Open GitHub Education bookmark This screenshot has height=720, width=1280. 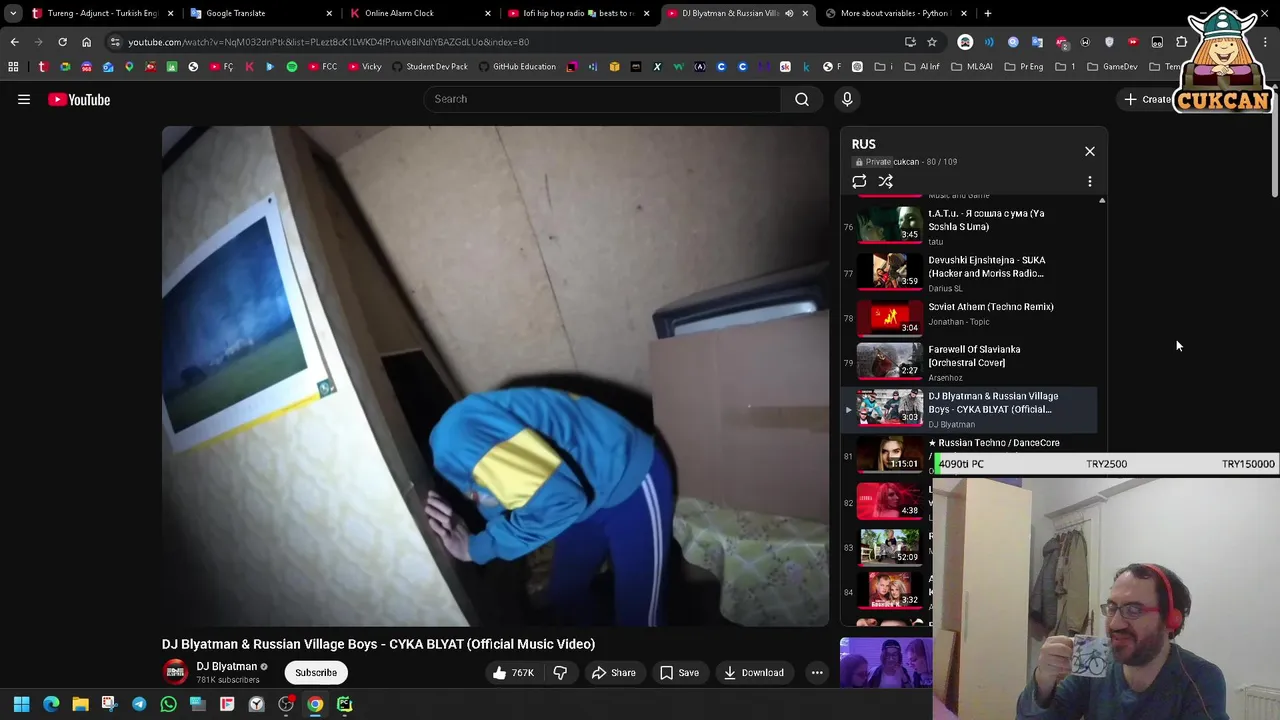point(517,67)
